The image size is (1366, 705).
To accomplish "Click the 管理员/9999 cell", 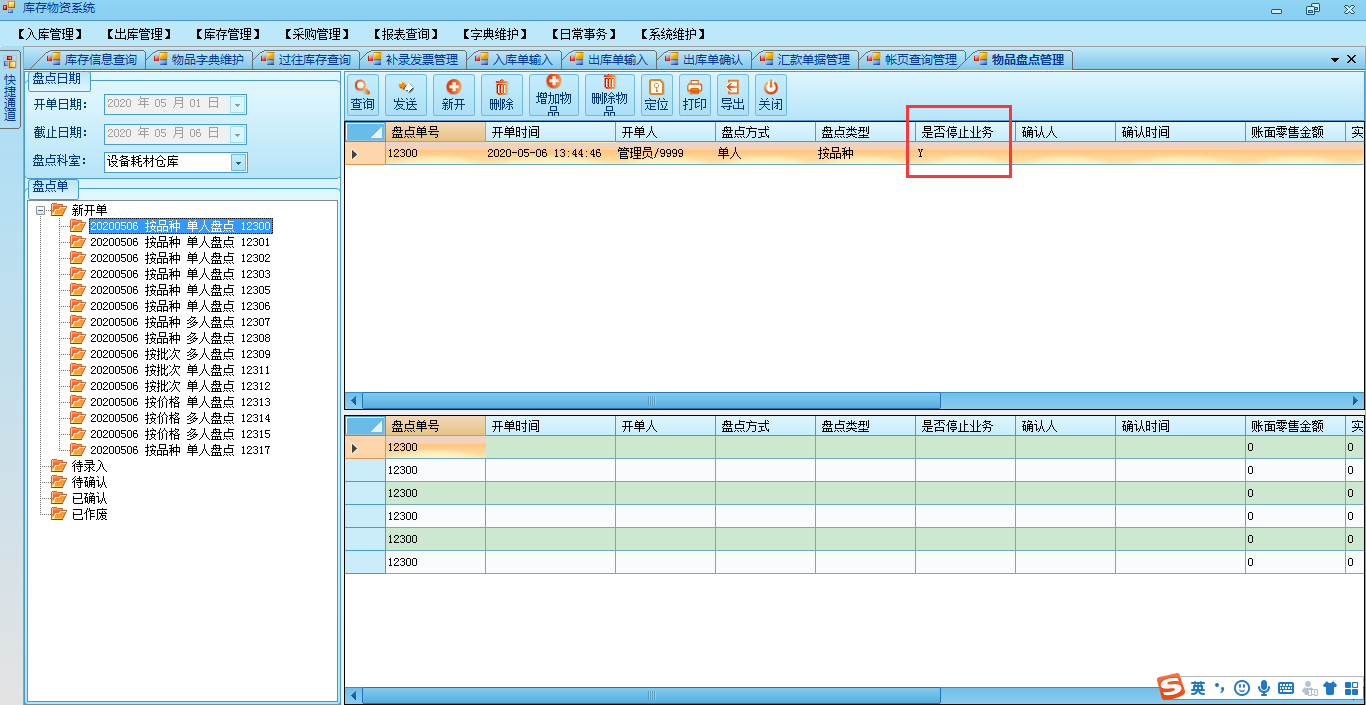I will [665, 154].
